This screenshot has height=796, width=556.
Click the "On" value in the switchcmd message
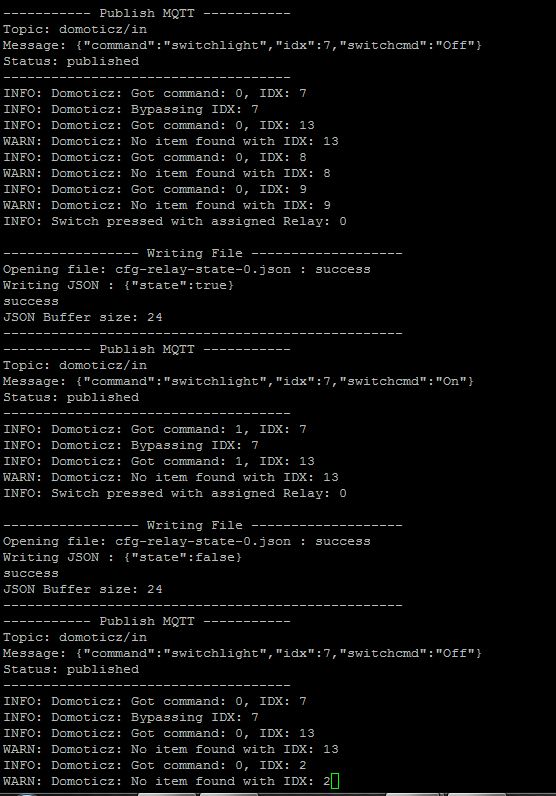click(451, 381)
